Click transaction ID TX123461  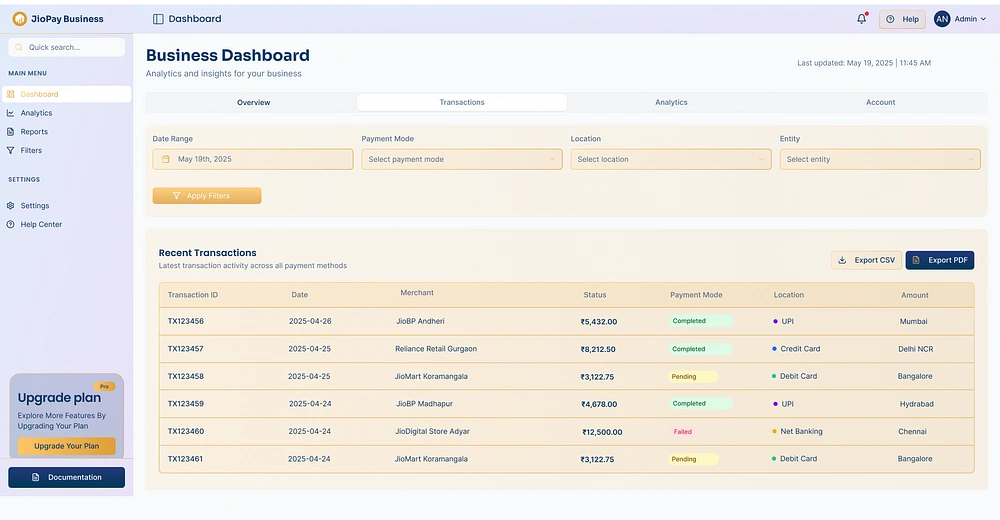(x=185, y=459)
